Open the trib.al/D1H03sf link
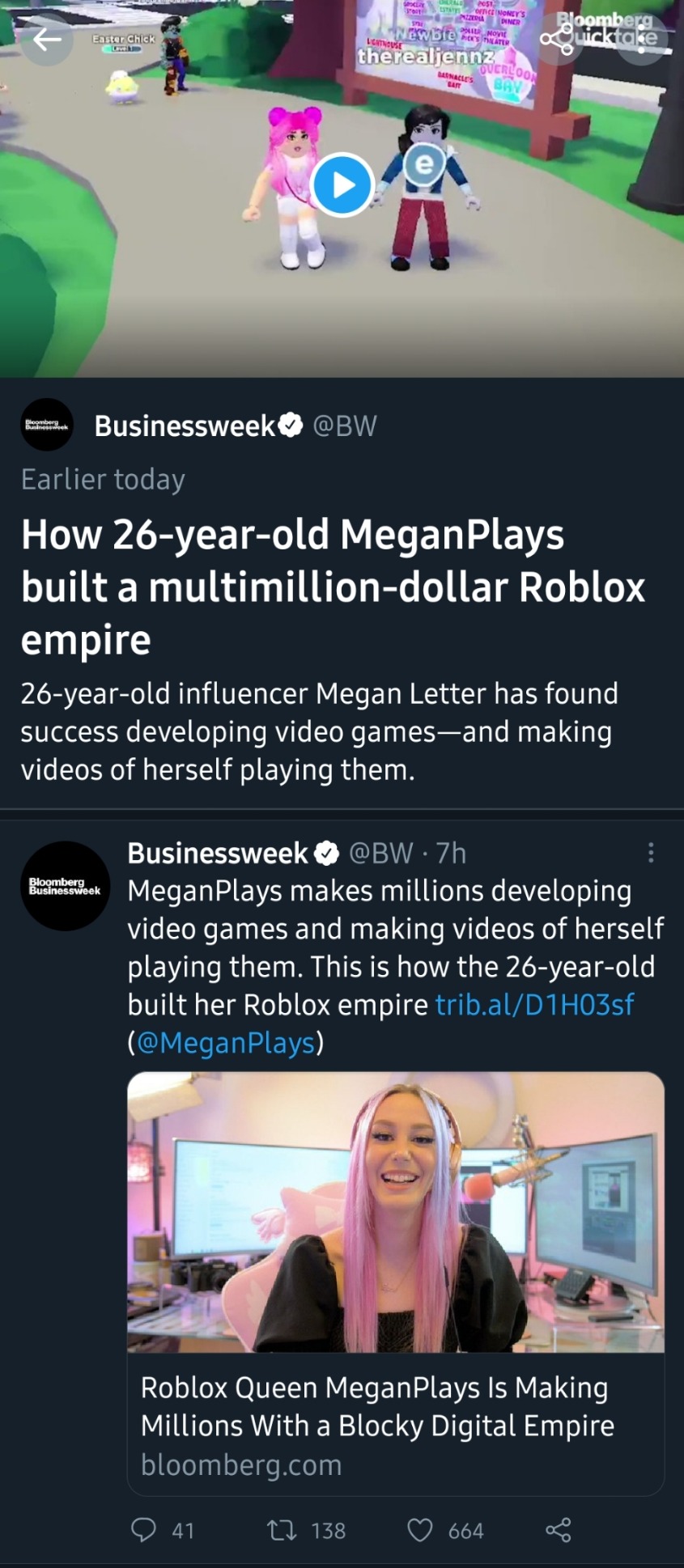684x1568 pixels. [x=534, y=1004]
